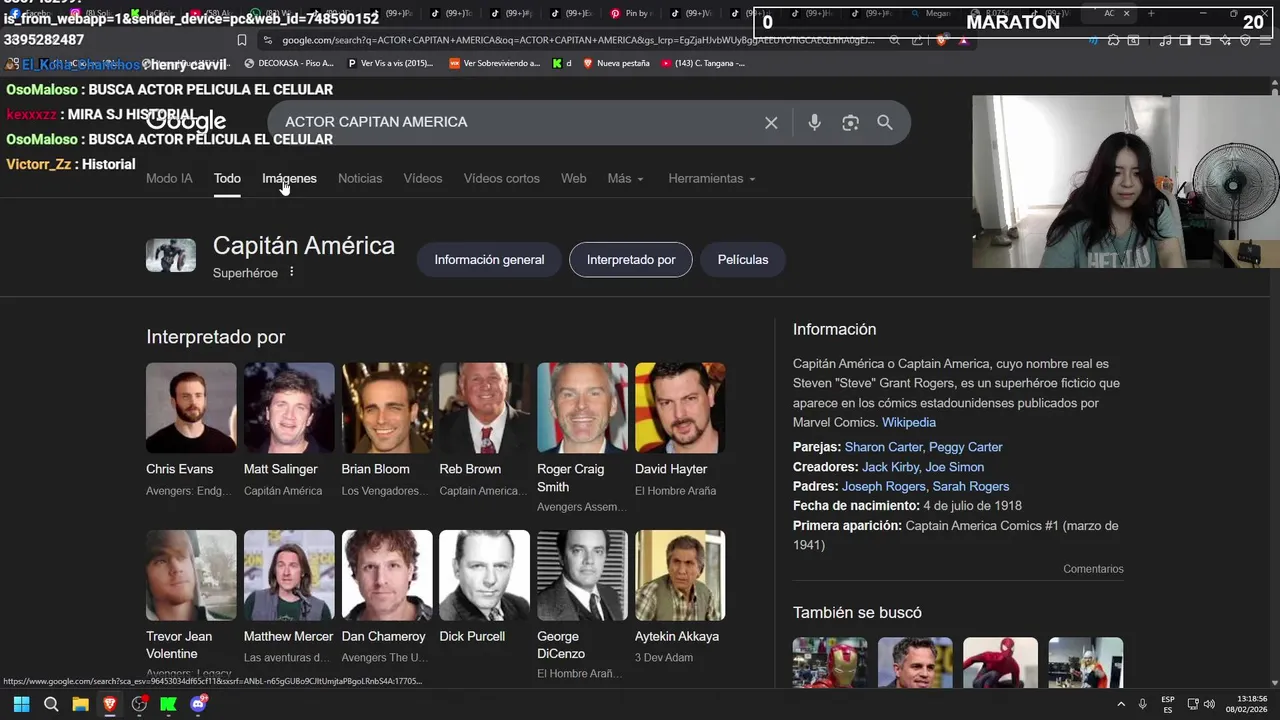Open microphone indicator in system tray
Screen dimensions: 1280x720
(1142, 704)
